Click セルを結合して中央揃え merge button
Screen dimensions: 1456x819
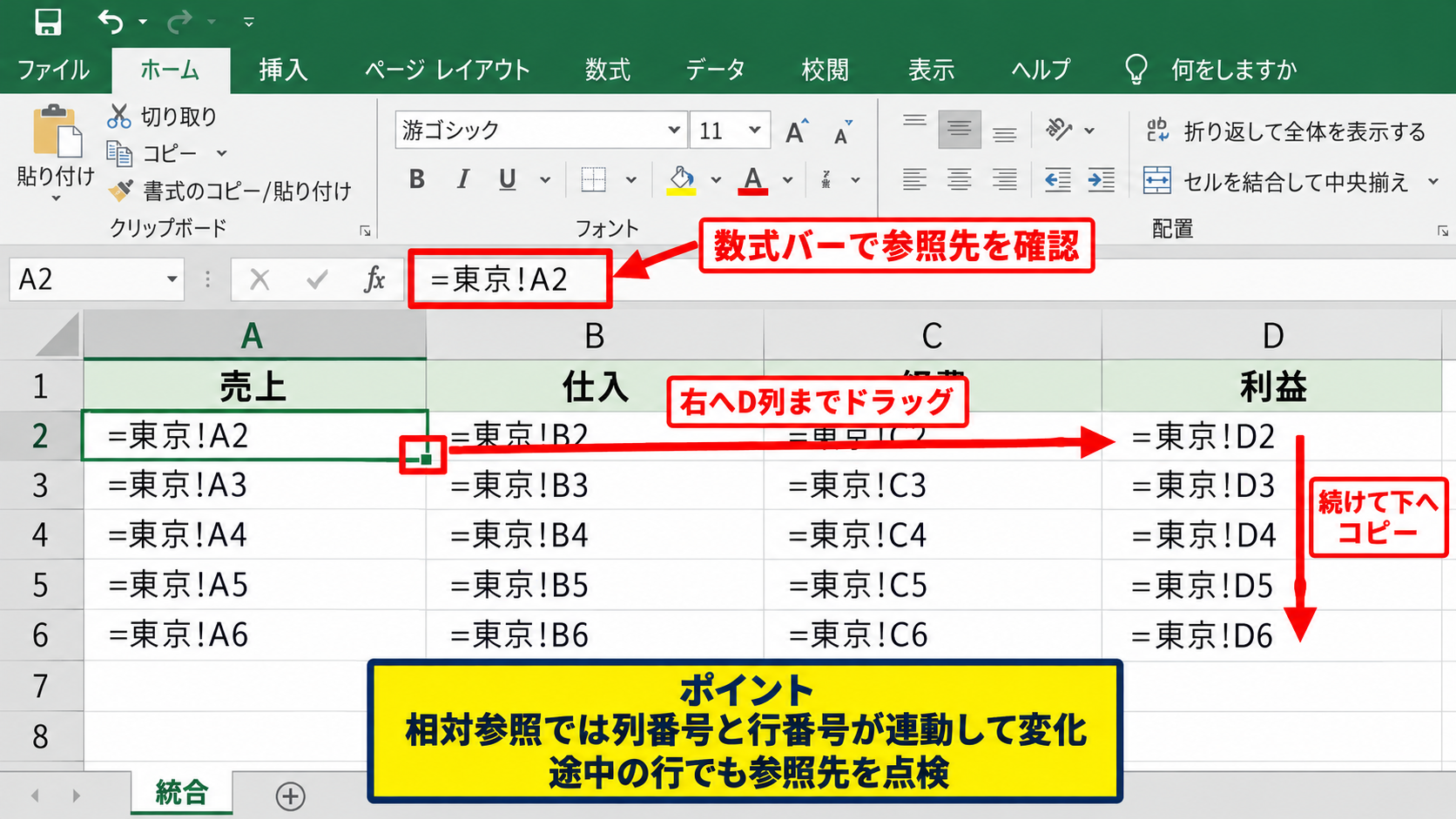1276,181
